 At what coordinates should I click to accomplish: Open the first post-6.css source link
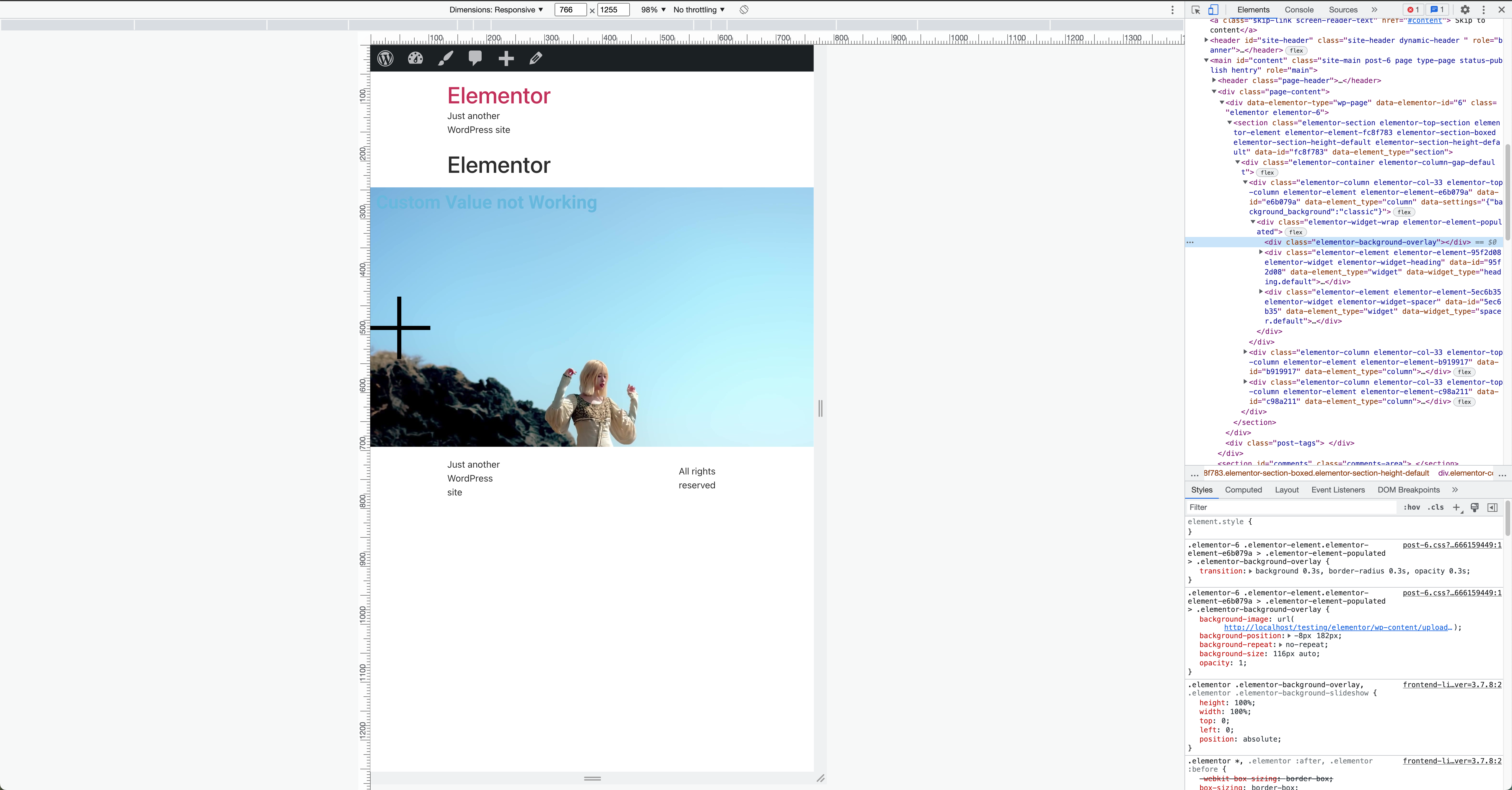point(1451,545)
